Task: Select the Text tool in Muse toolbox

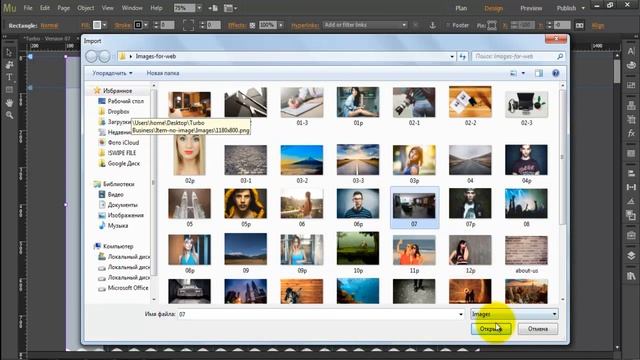Action: (9, 77)
